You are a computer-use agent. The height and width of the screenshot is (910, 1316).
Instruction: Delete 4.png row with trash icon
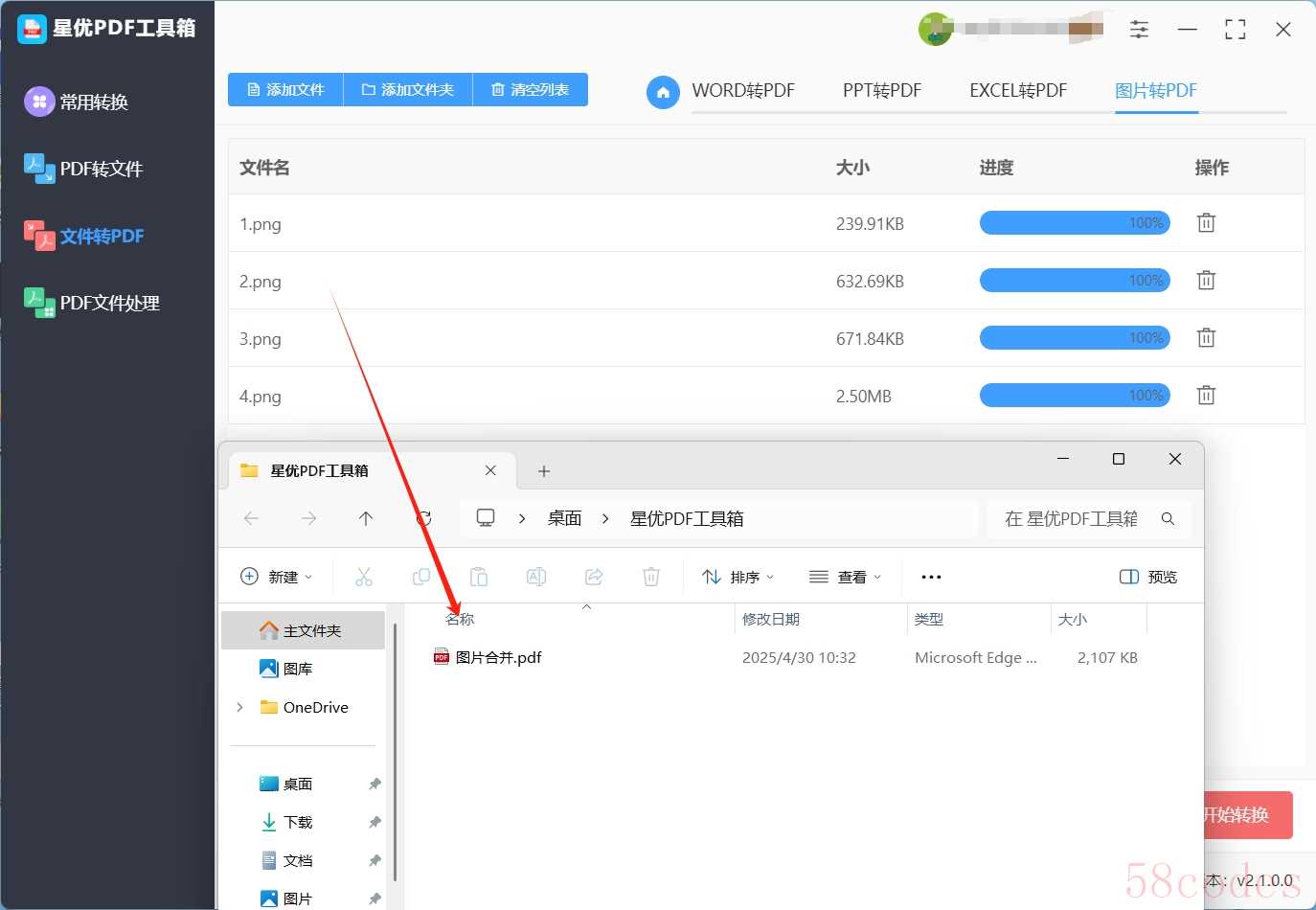[x=1206, y=396]
